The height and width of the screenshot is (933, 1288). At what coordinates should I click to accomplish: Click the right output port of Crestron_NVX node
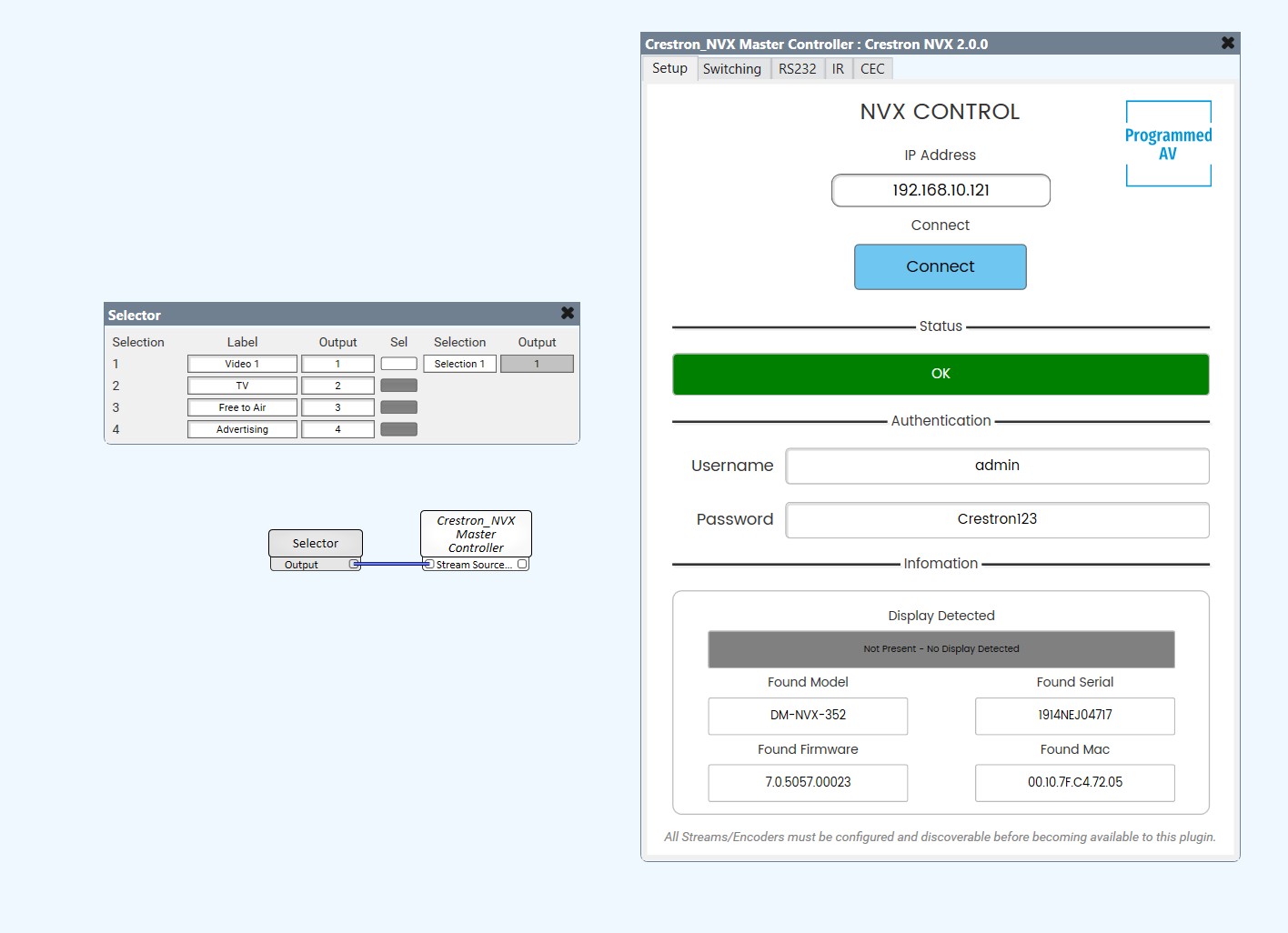(522, 564)
